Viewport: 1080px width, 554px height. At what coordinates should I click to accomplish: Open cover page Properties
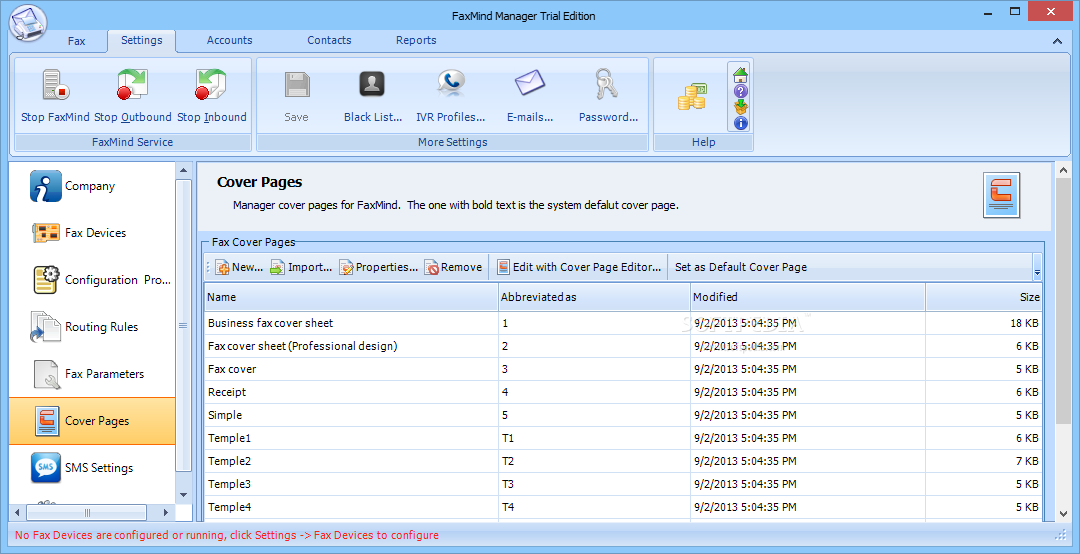click(378, 267)
